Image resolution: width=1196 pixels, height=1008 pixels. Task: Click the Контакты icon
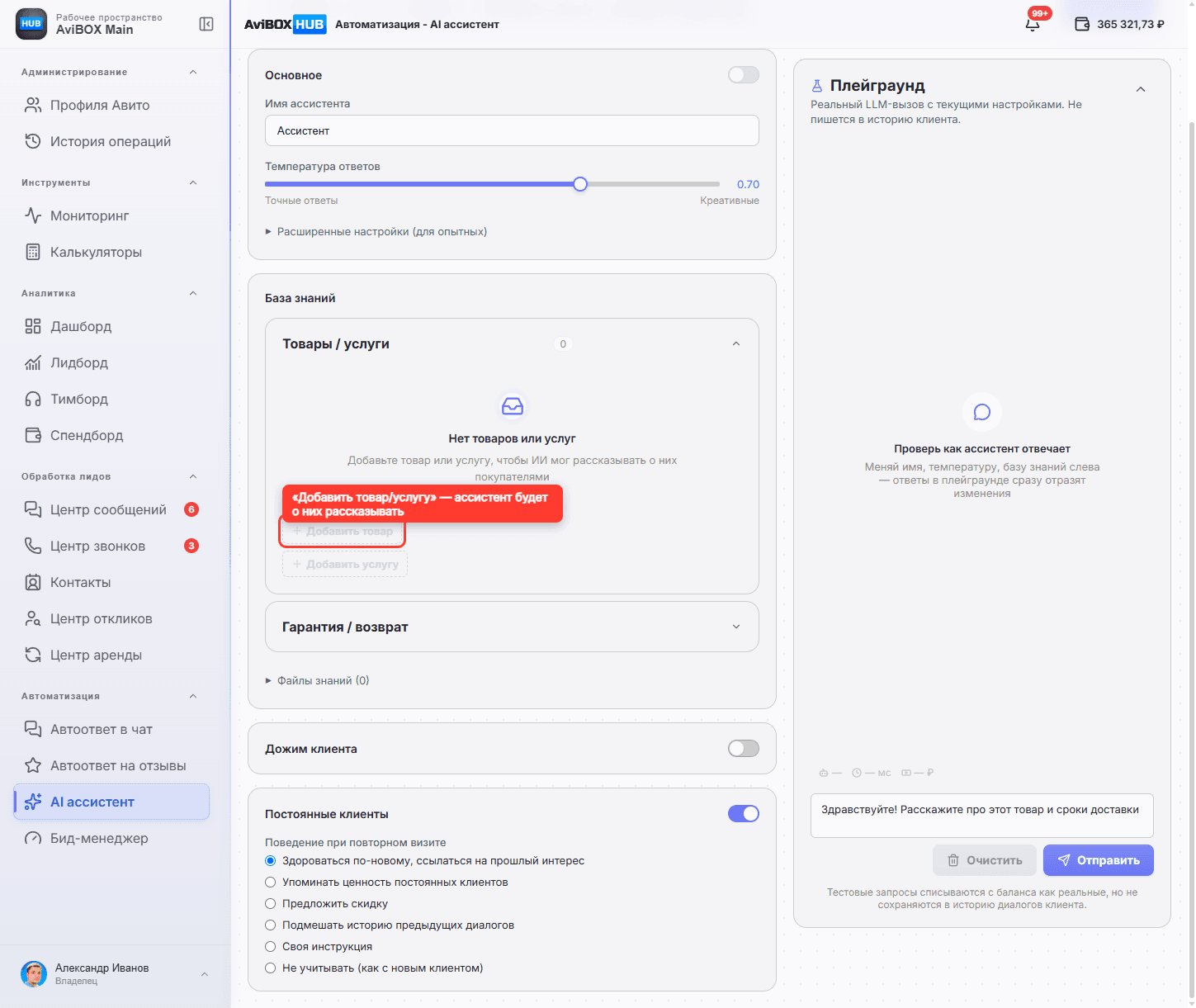tap(33, 582)
